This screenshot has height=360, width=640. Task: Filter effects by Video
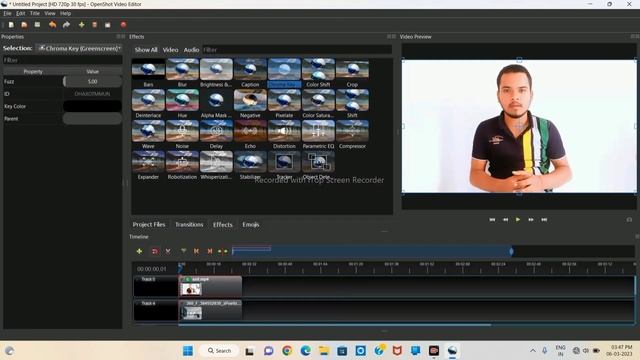point(170,50)
